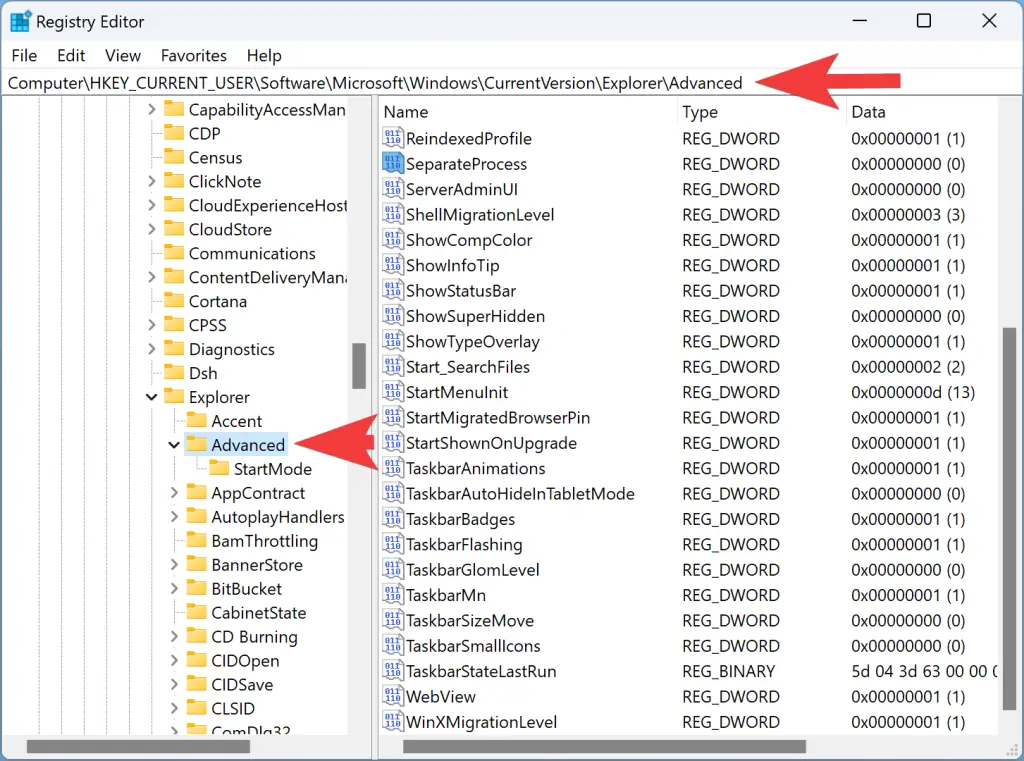Collapse the Explorer key
This screenshot has height=761, width=1024.
[152, 397]
